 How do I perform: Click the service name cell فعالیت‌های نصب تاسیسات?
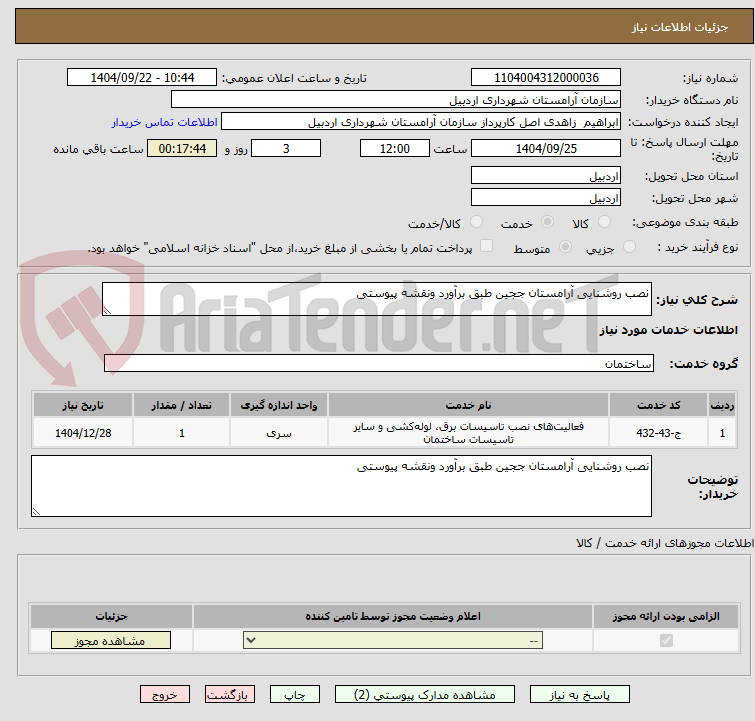(x=469, y=433)
